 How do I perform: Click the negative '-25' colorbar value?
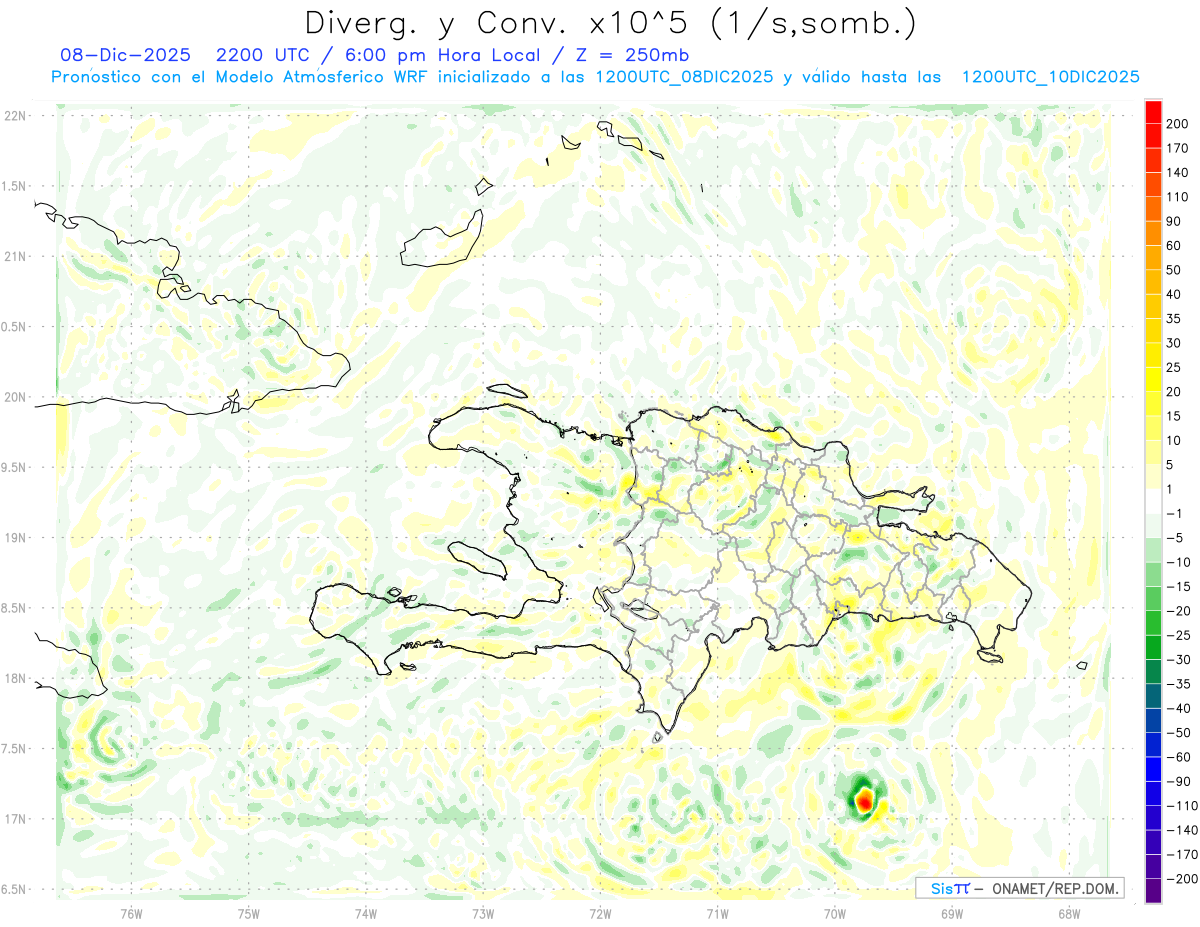pos(1178,636)
